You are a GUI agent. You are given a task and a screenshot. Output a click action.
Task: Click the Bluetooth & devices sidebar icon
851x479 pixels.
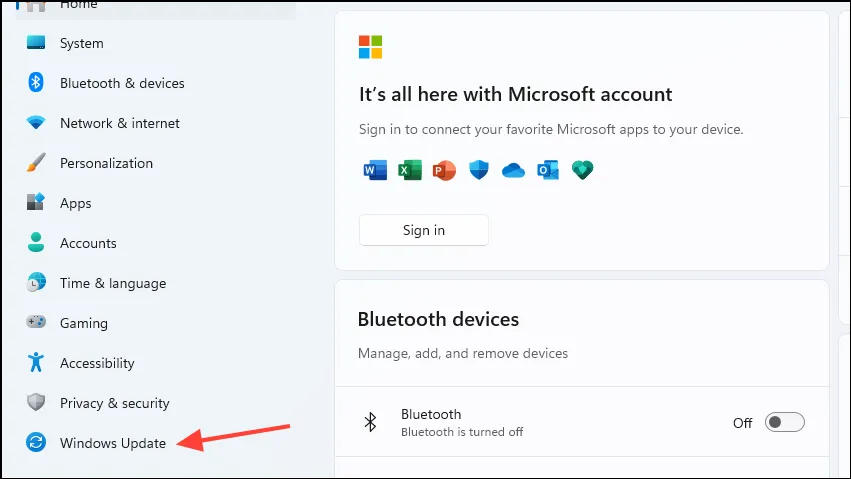(36, 82)
